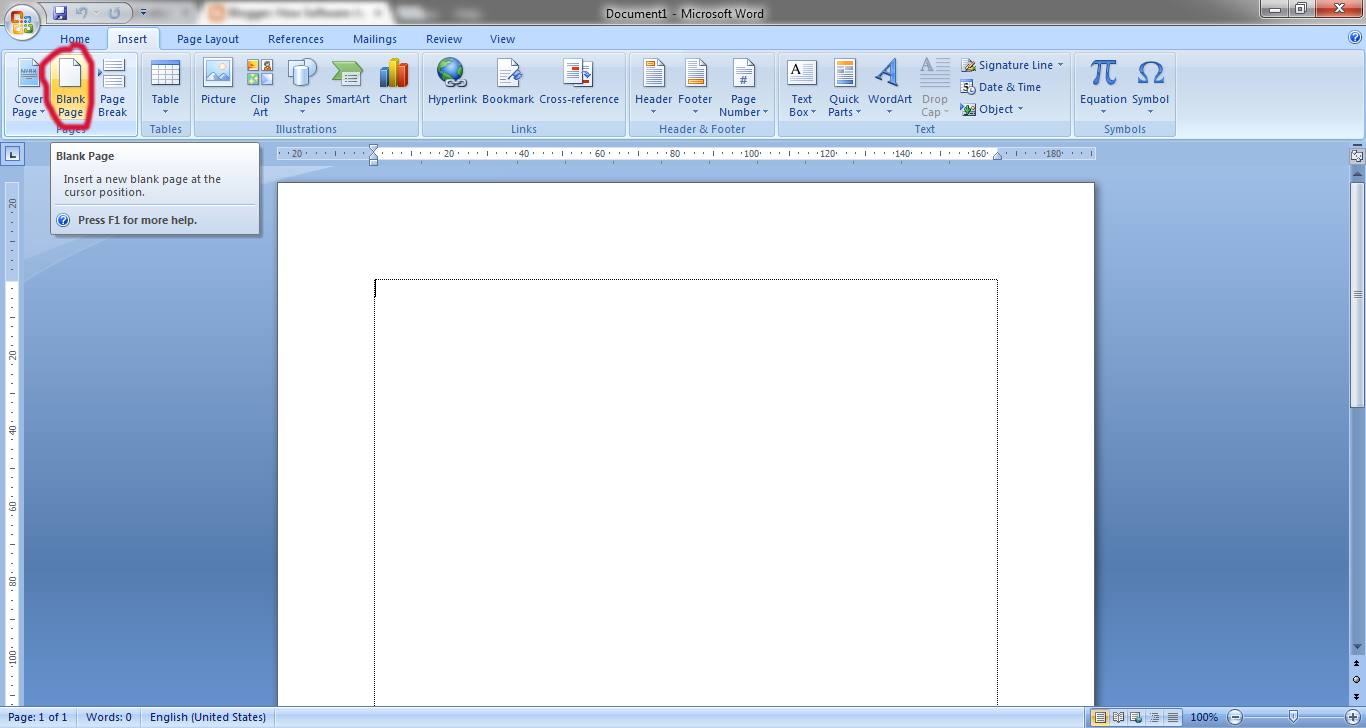Click the Words: 0 counter
The height and width of the screenshot is (728, 1366).
108,717
